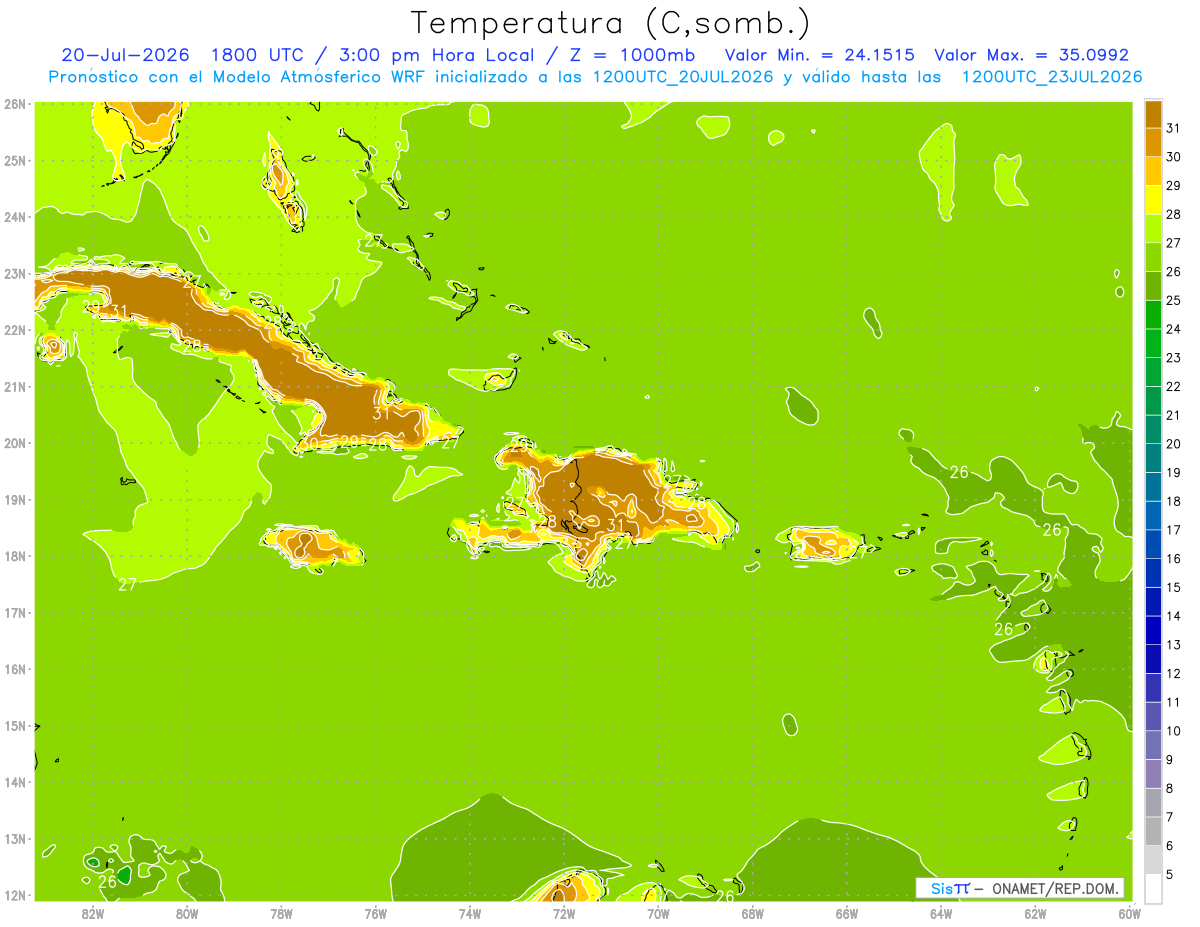Image resolution: width=1200 pixels, height=927 pixels.
Task: Click the dark orange-brown swatch atop color scale
Action: point(1153,114)
